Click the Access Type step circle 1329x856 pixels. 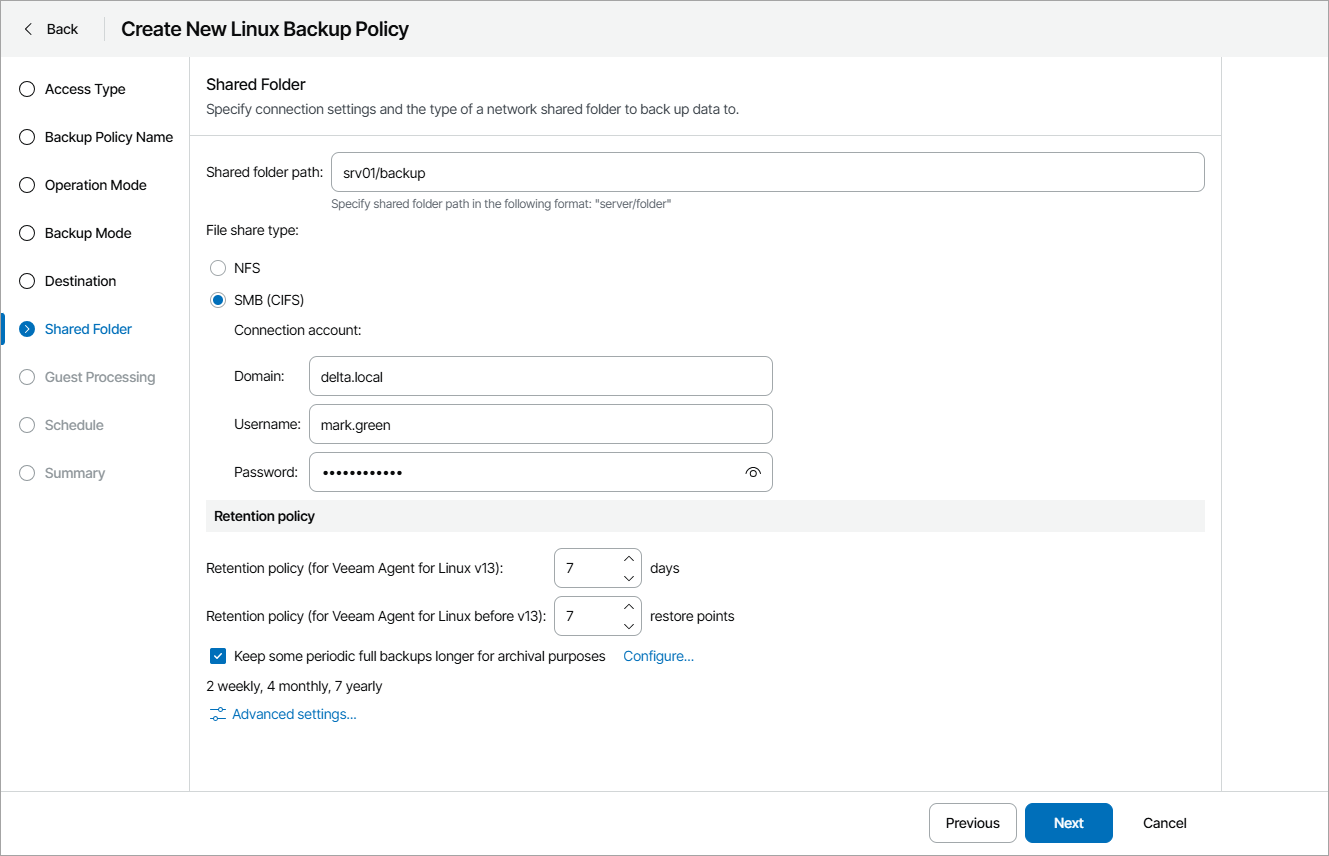(x=26, y=88)
